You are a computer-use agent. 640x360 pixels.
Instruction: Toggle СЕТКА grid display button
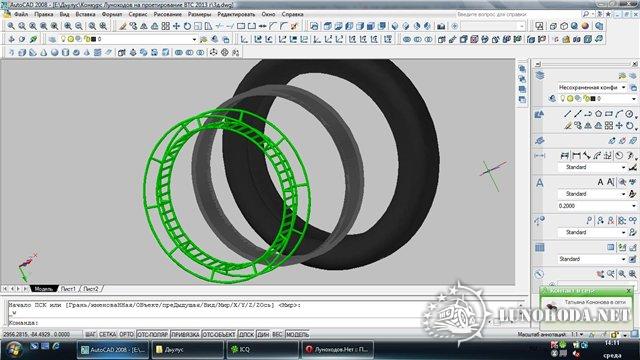(107, 334)
